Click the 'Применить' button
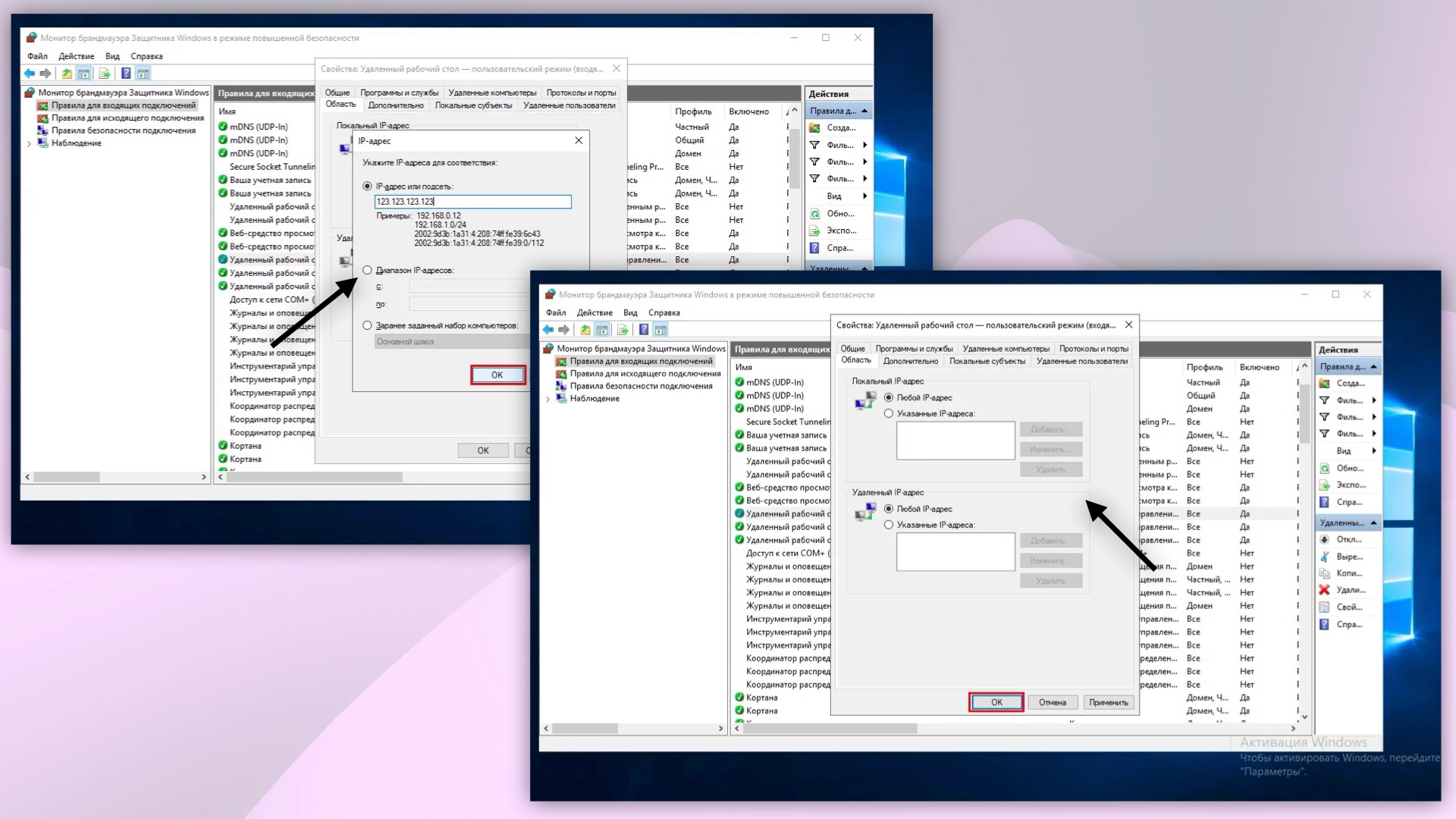The height and width of the screenshot is (819, 1456). (x=1108, y=703)
